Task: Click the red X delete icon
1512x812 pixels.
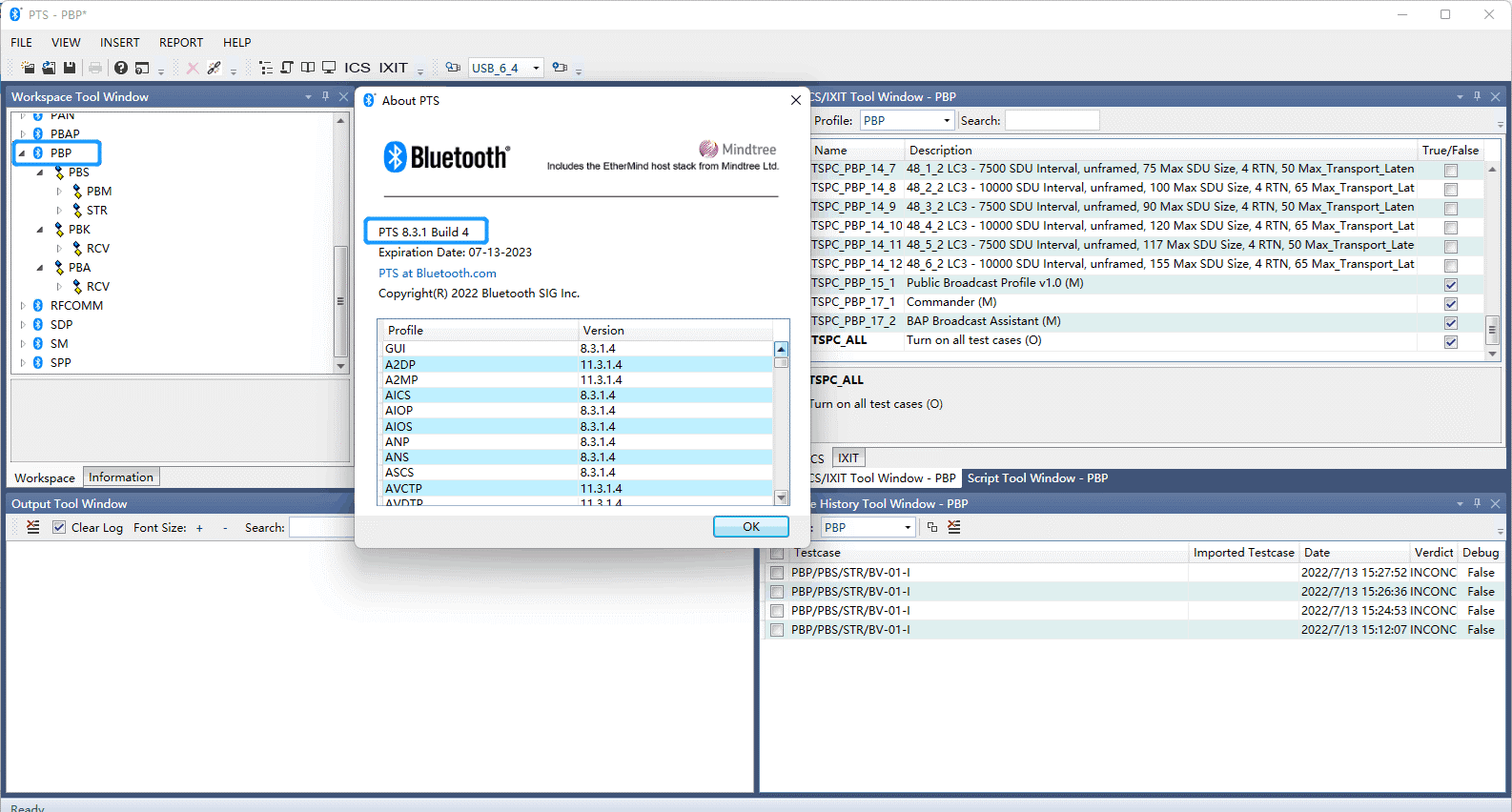Action: click(193, 68)
